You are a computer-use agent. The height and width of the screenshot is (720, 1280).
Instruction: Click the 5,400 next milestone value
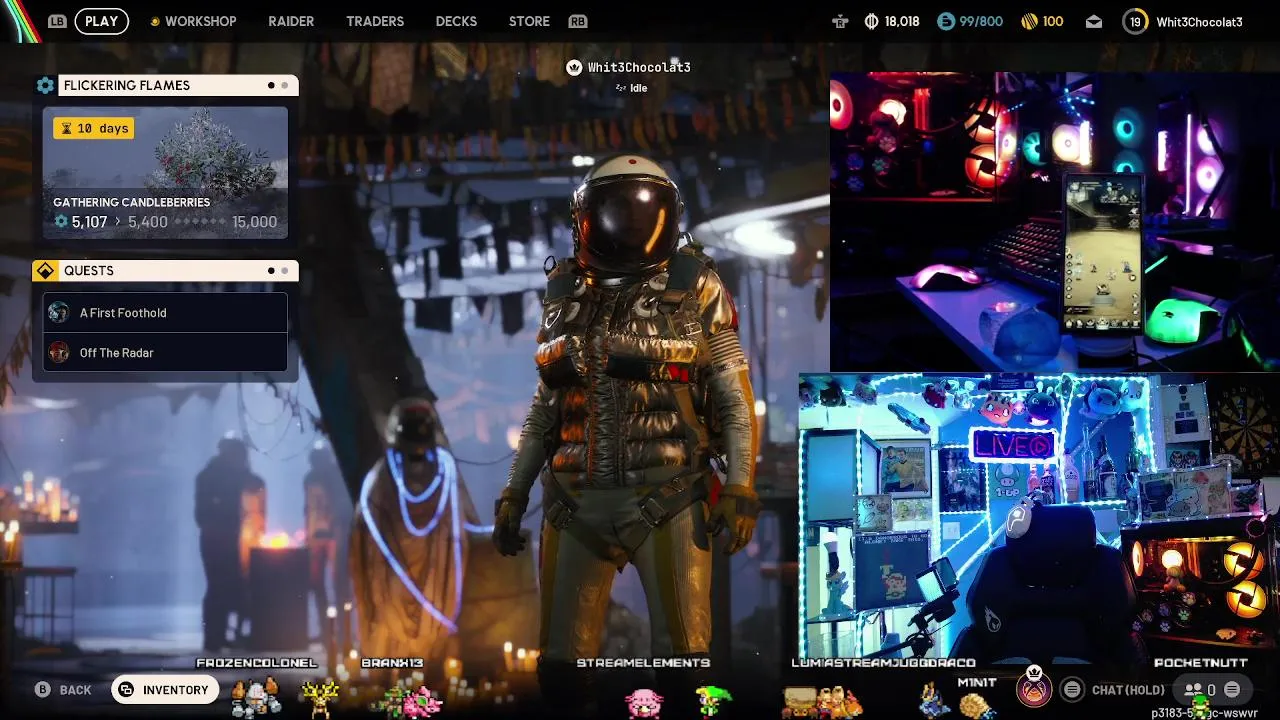[148, 222]
